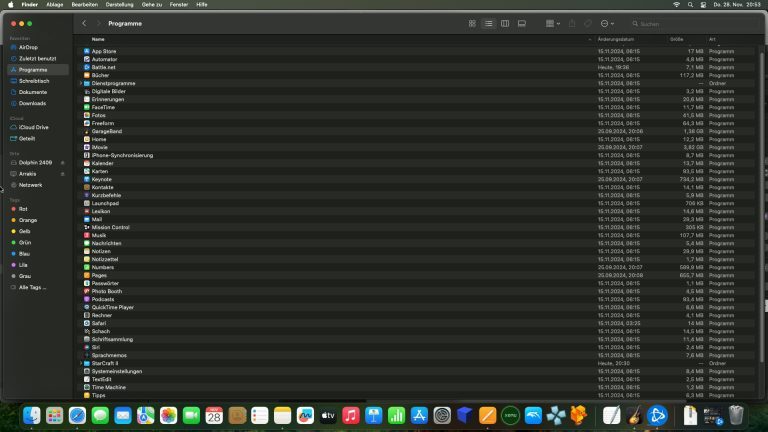768x432 pixels.
Task: Select Schreibtisch in the sidebar
Action: pos(38,81)
